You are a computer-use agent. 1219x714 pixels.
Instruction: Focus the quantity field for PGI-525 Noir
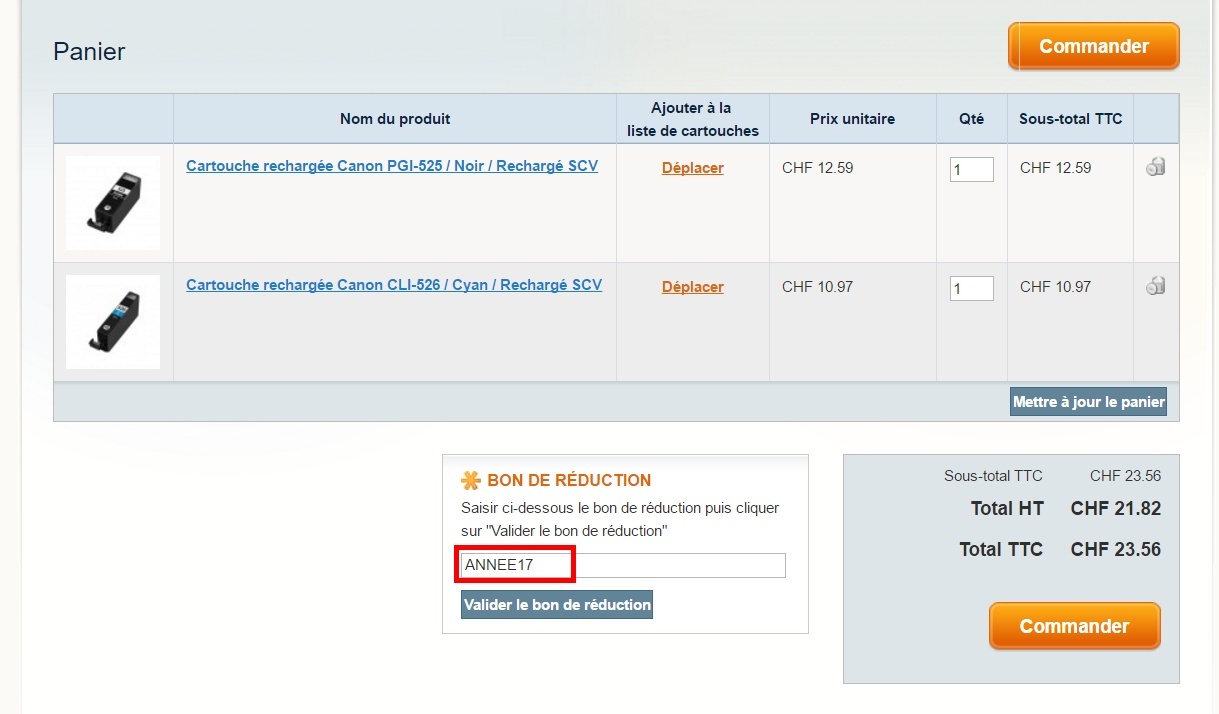pos(971,170)
